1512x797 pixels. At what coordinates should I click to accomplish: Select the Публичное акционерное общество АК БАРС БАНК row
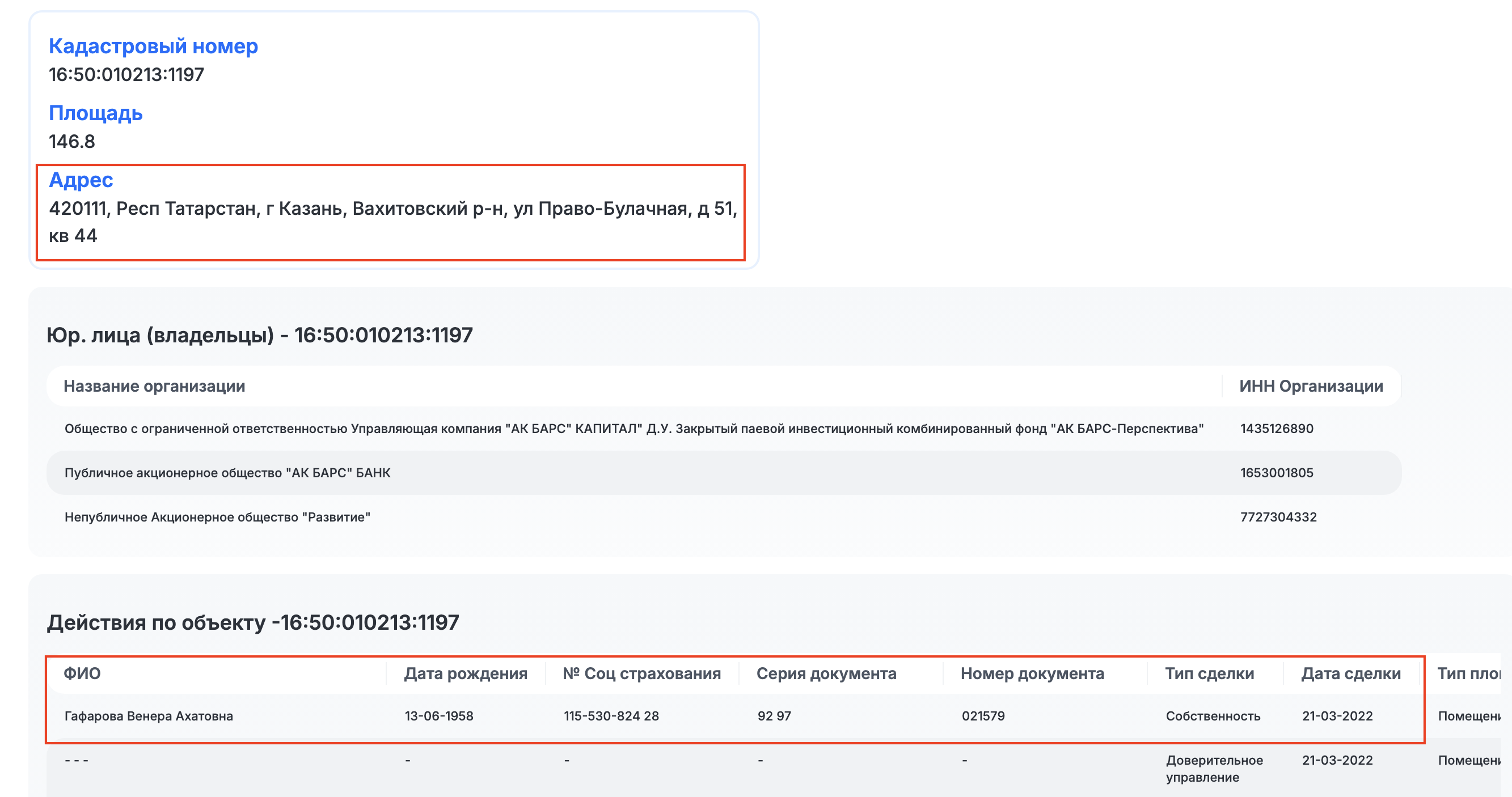(x=724, y=473)
